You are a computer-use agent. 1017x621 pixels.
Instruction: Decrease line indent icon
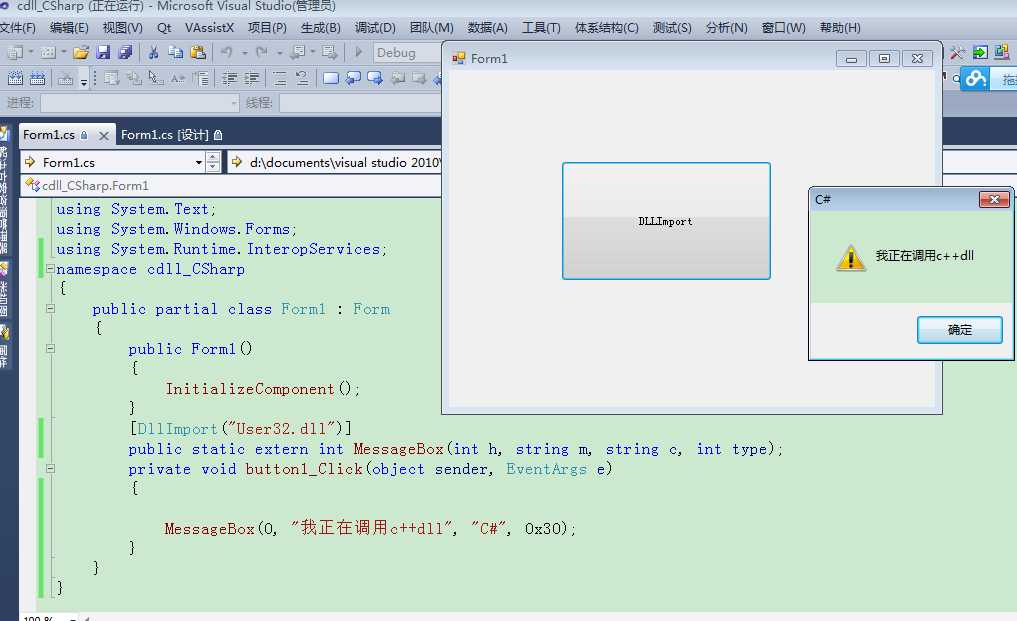(230, 79)
